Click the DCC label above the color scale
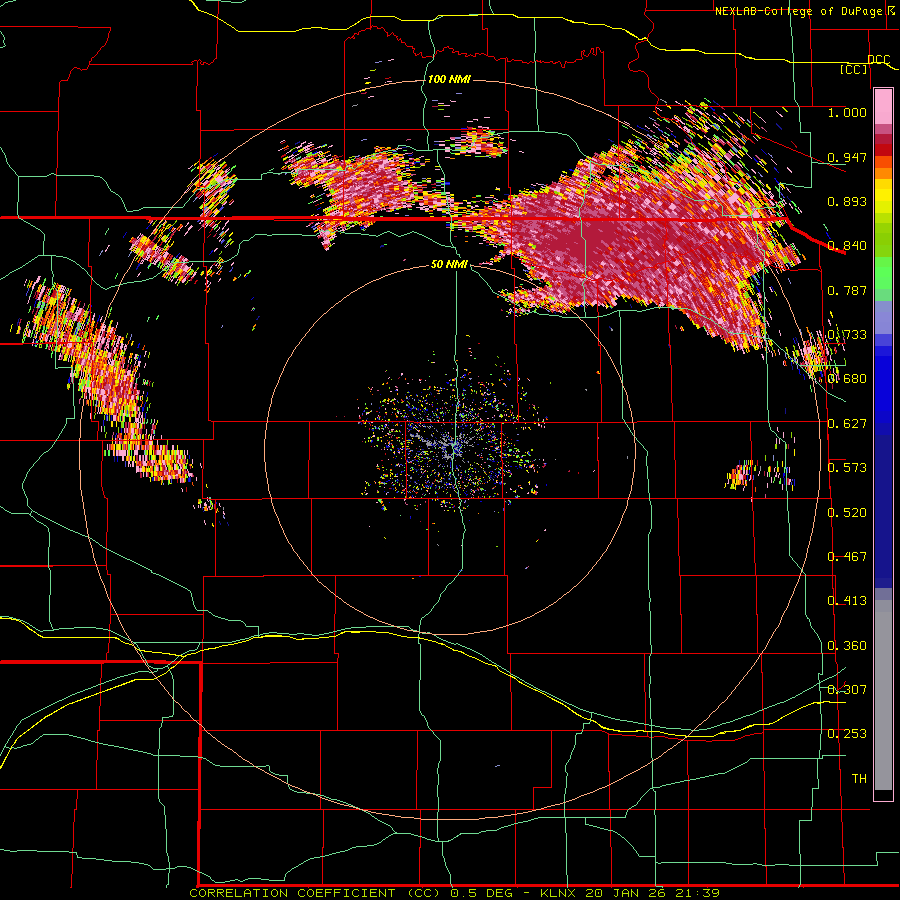The height and width of the screenshot is (900, 900). pos(878,60)
